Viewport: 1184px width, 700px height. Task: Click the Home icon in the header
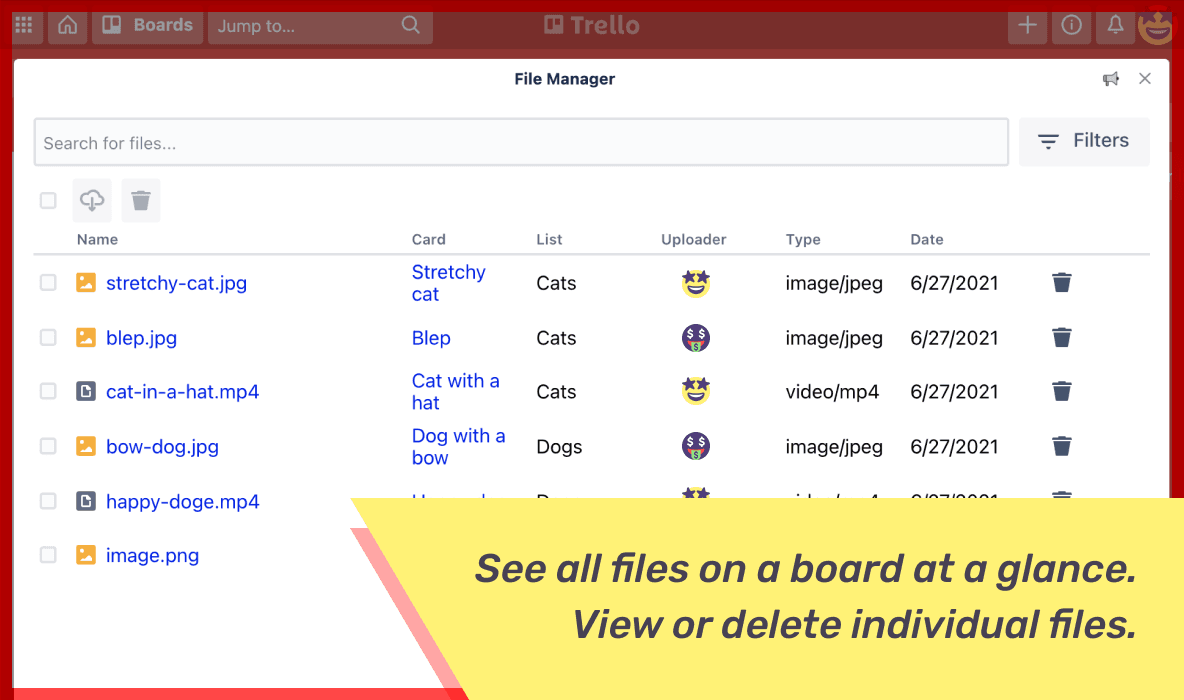click(x=67, y=26)
